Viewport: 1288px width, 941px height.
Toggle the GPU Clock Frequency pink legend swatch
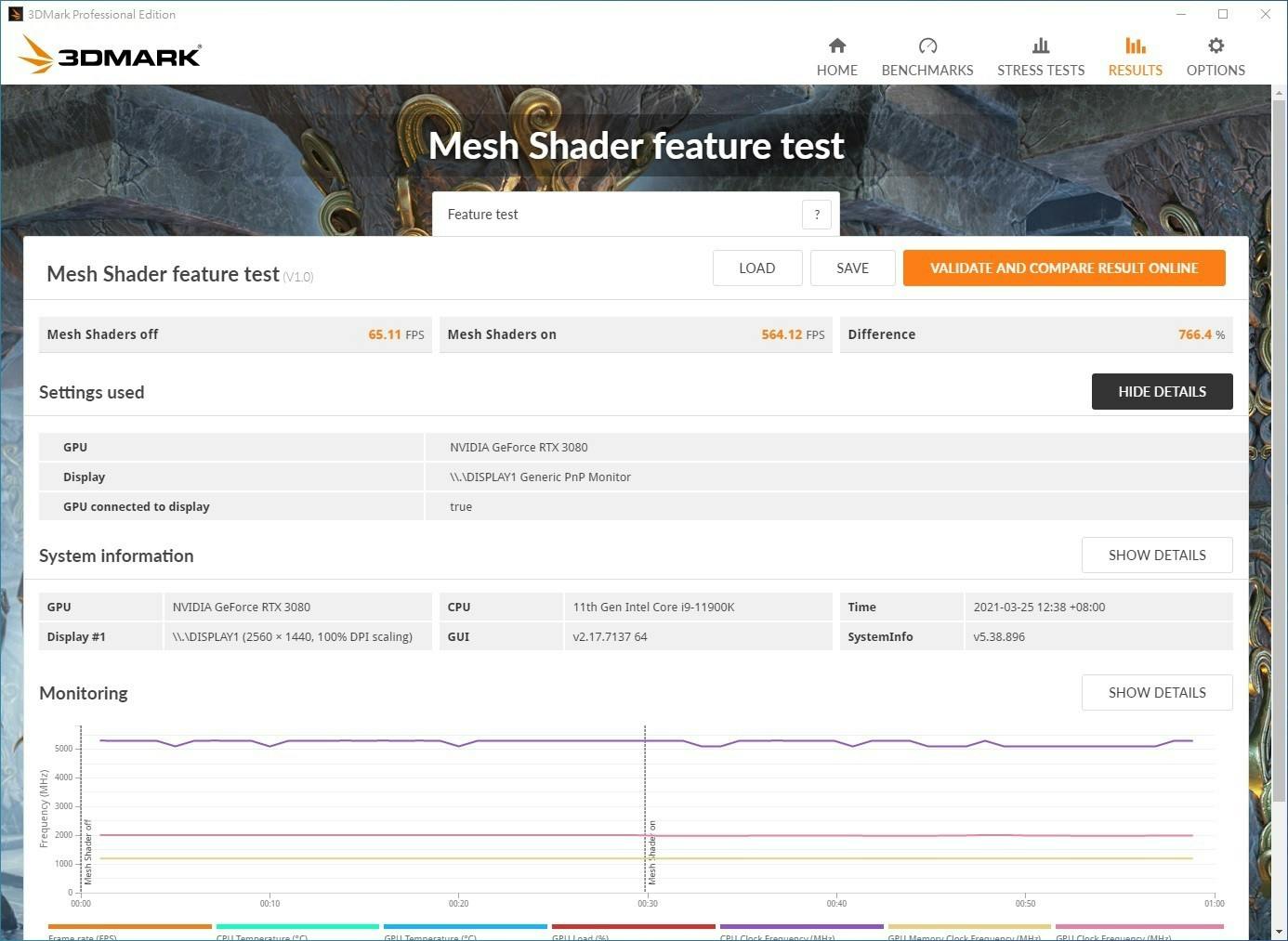click(1138, 927)
